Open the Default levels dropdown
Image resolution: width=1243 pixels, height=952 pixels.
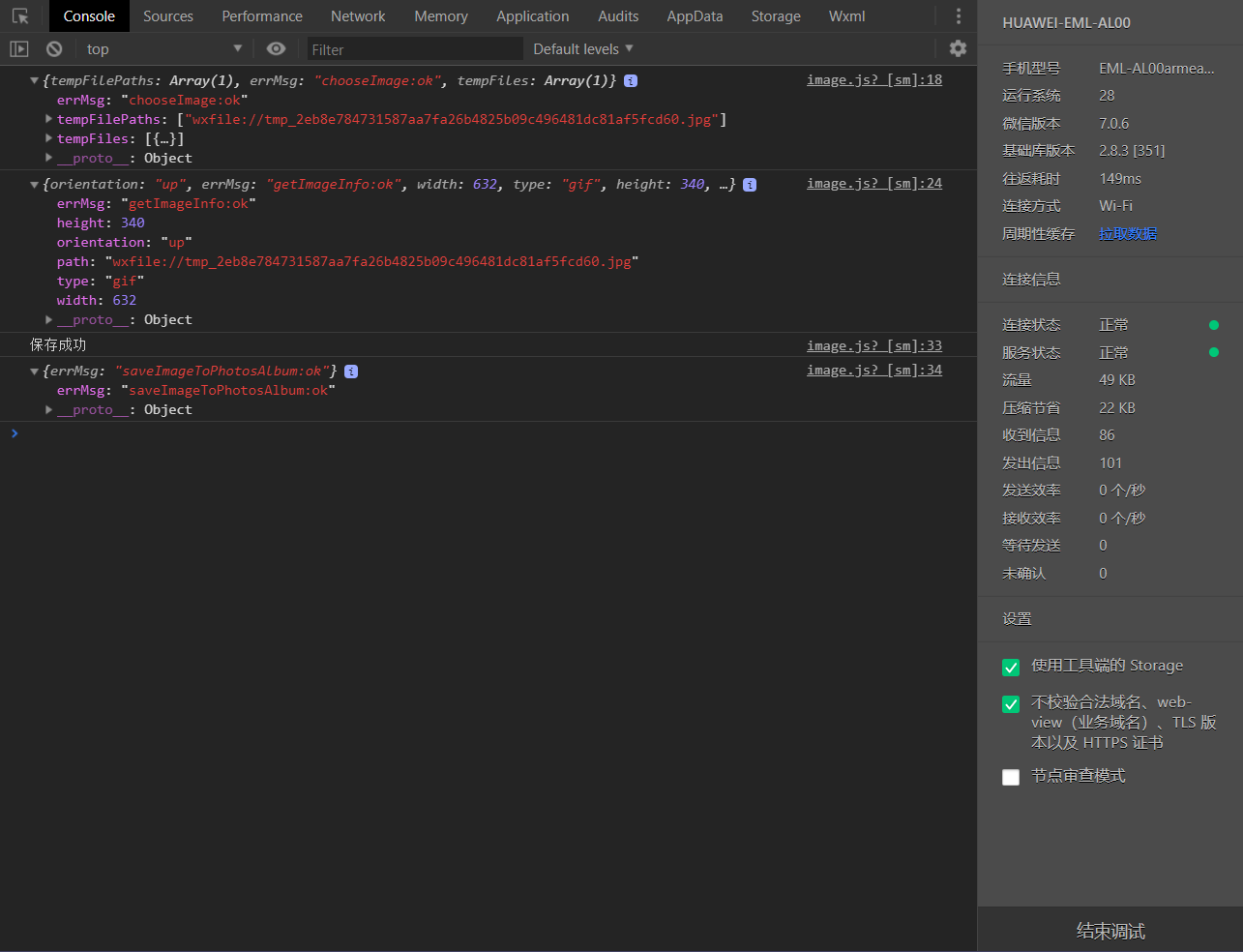point(583,48)
